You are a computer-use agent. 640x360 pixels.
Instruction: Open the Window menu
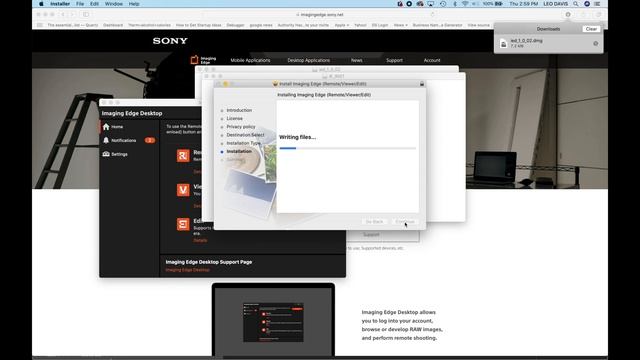(x=113, y=4)
